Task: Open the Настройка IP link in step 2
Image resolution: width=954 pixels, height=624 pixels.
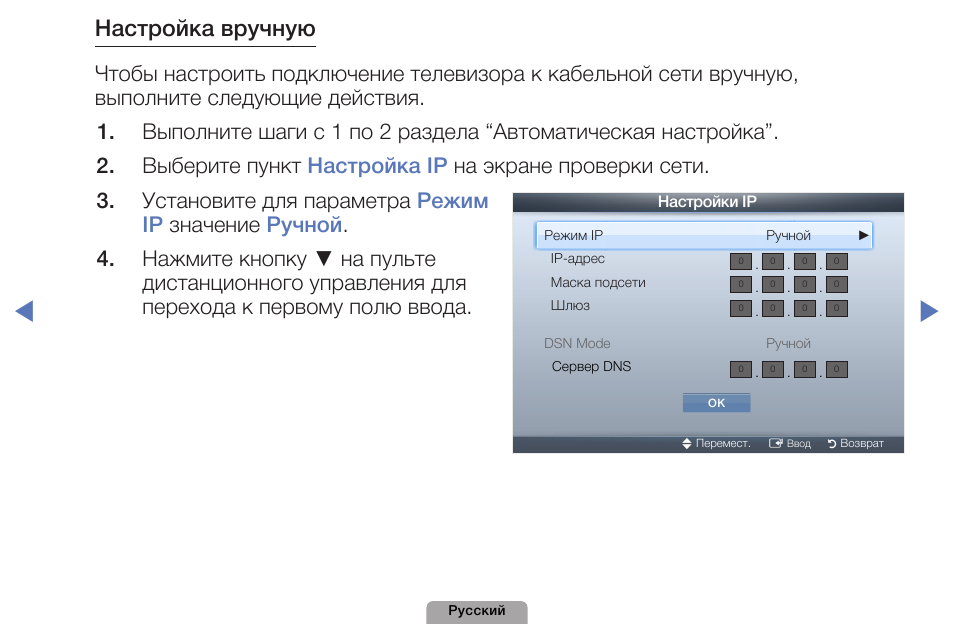Action: pos(377,166)
